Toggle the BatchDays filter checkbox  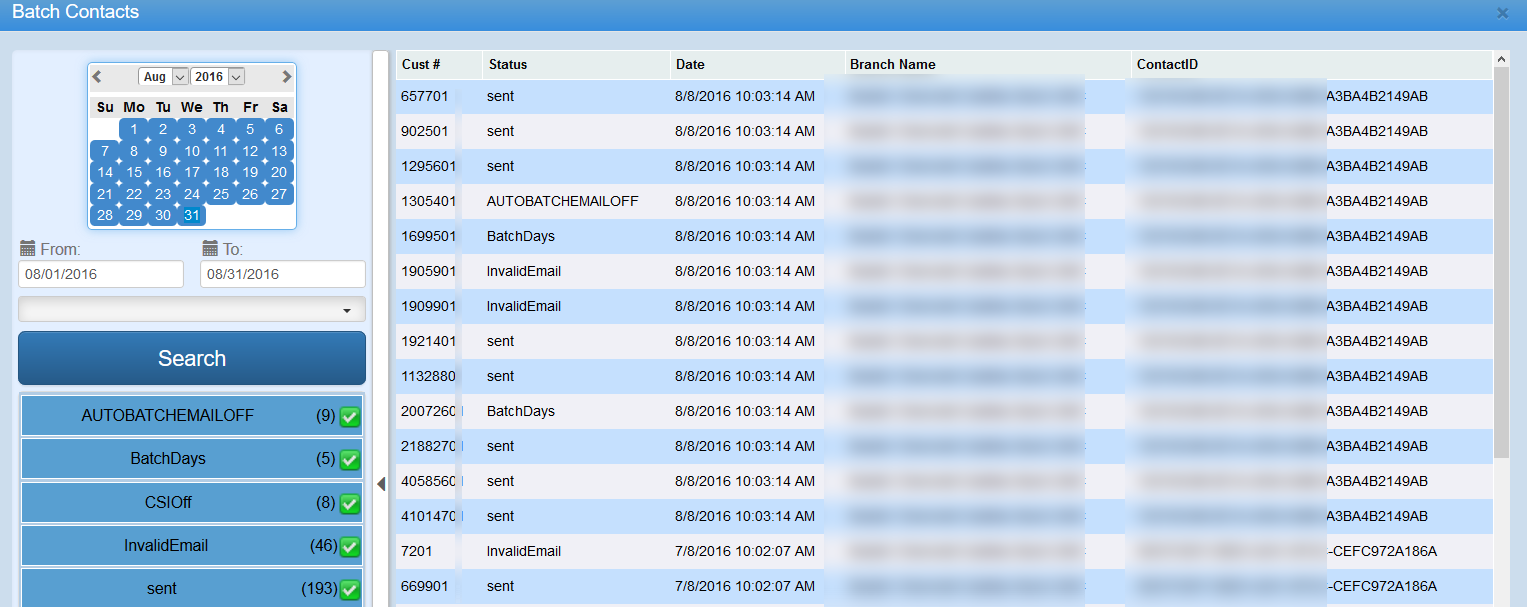tap(350, 460)
